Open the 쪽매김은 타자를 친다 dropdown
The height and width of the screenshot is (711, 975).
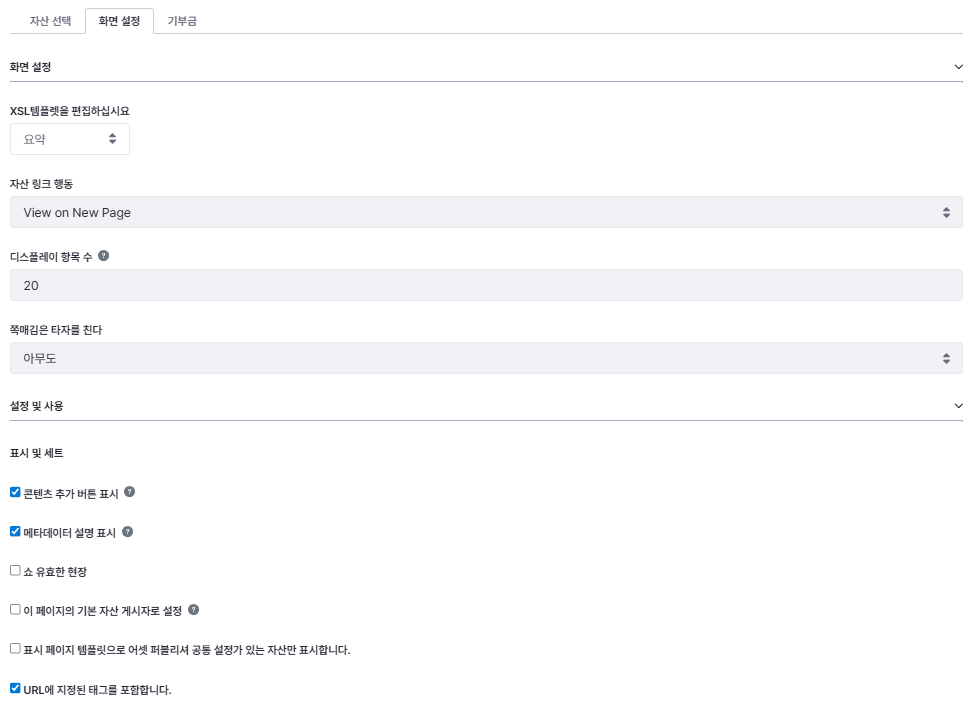486,358
